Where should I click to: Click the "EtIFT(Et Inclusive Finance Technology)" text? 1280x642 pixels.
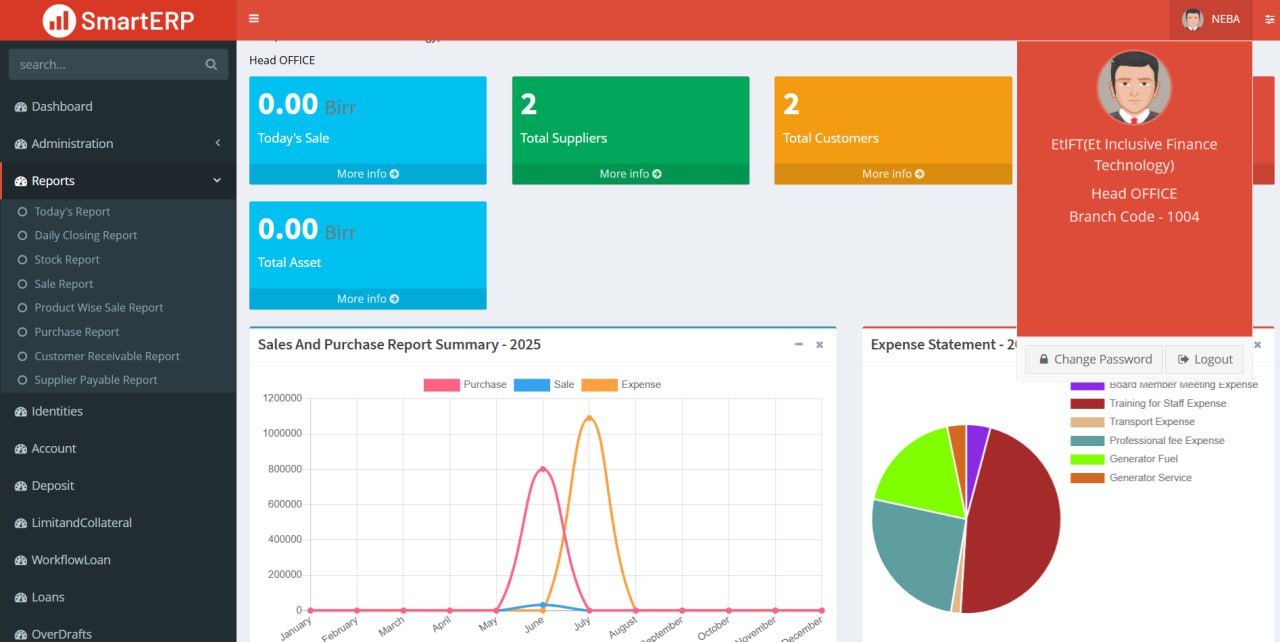click(x=1134, y=155)
